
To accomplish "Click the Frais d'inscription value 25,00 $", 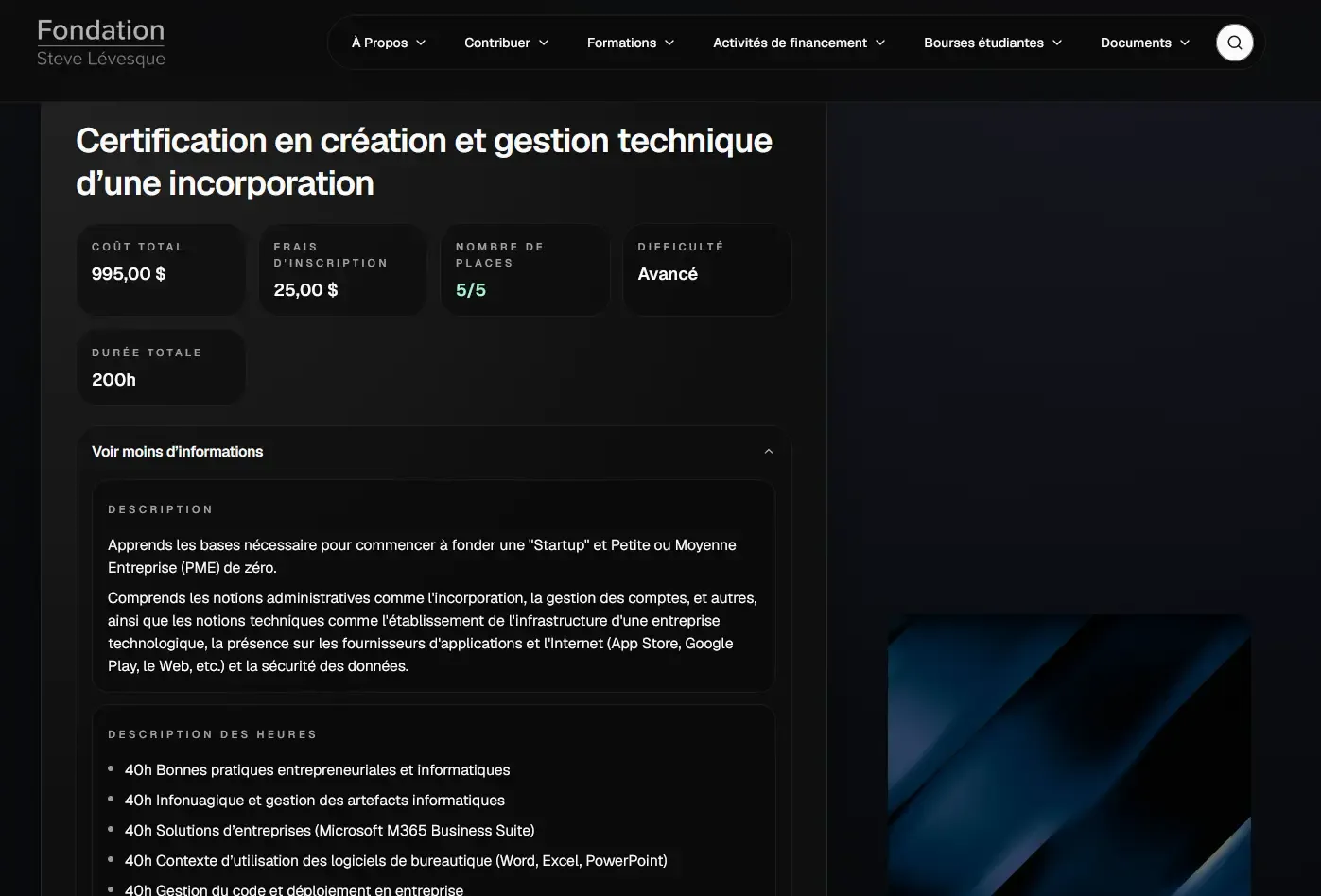I will tap(305, 290).
